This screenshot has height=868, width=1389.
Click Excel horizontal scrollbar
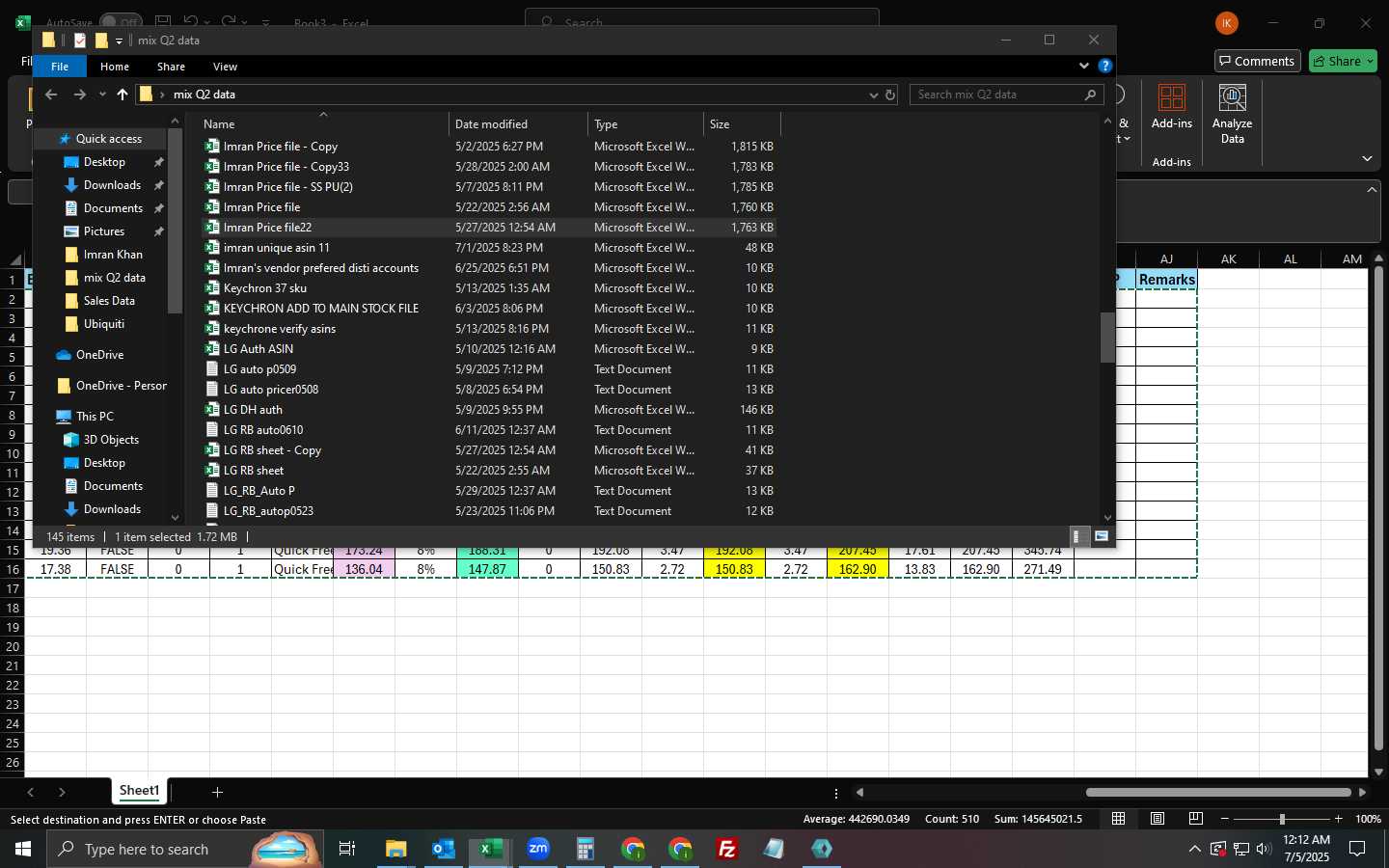1218,793
